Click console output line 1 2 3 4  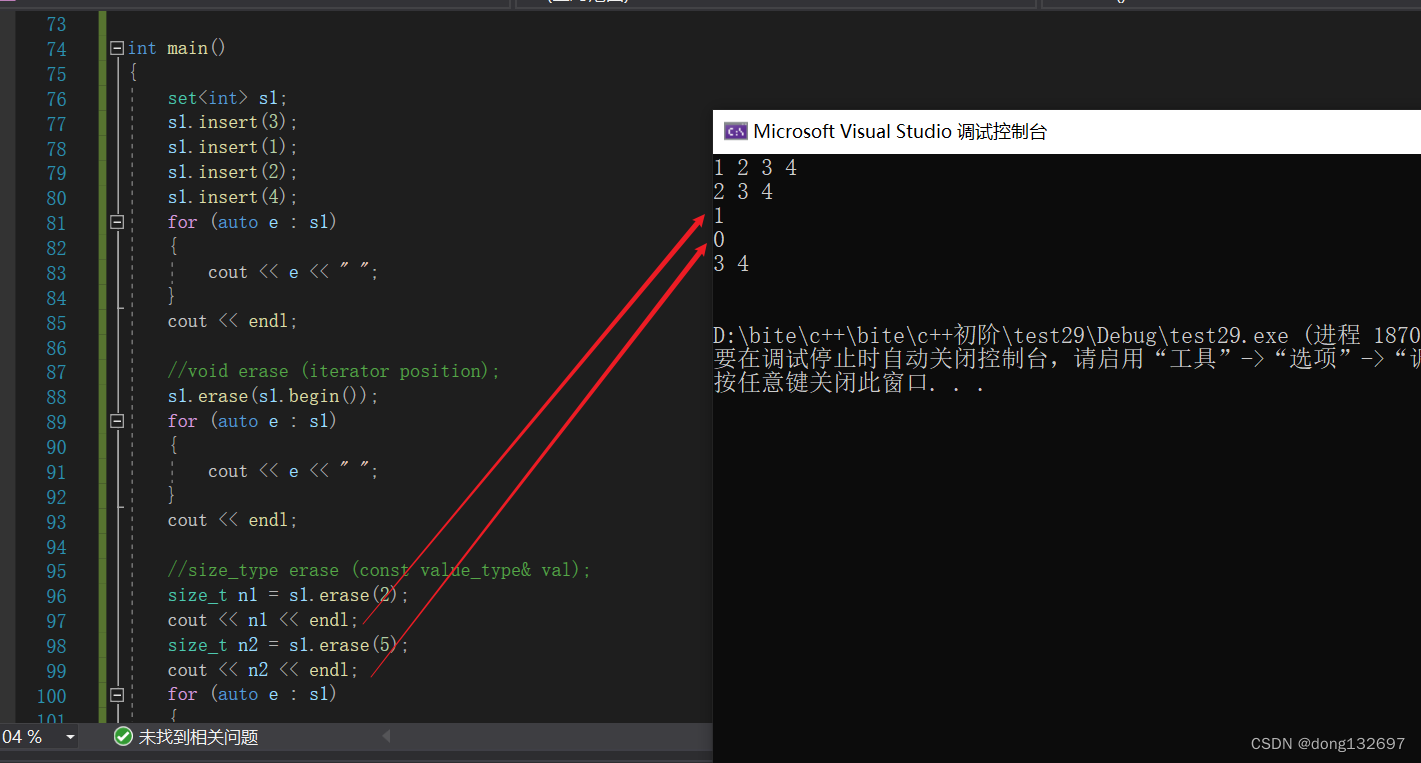tap(755, 168)
